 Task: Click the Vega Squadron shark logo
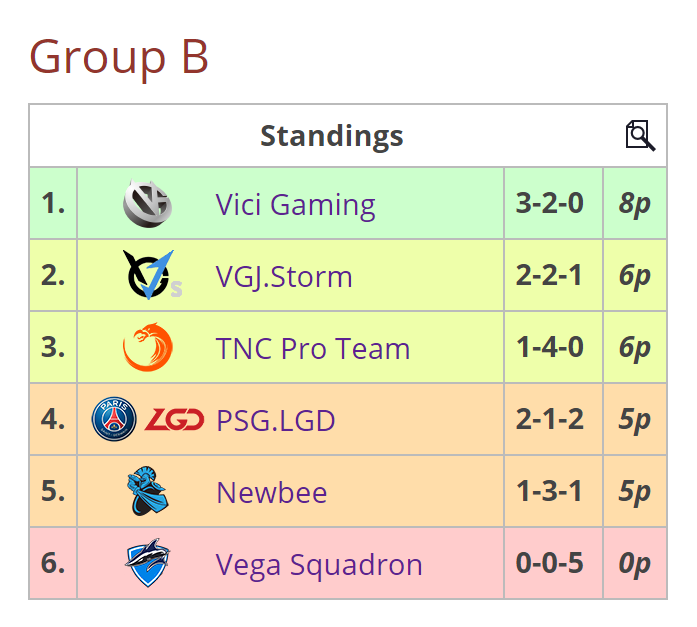tap(147, 564)
